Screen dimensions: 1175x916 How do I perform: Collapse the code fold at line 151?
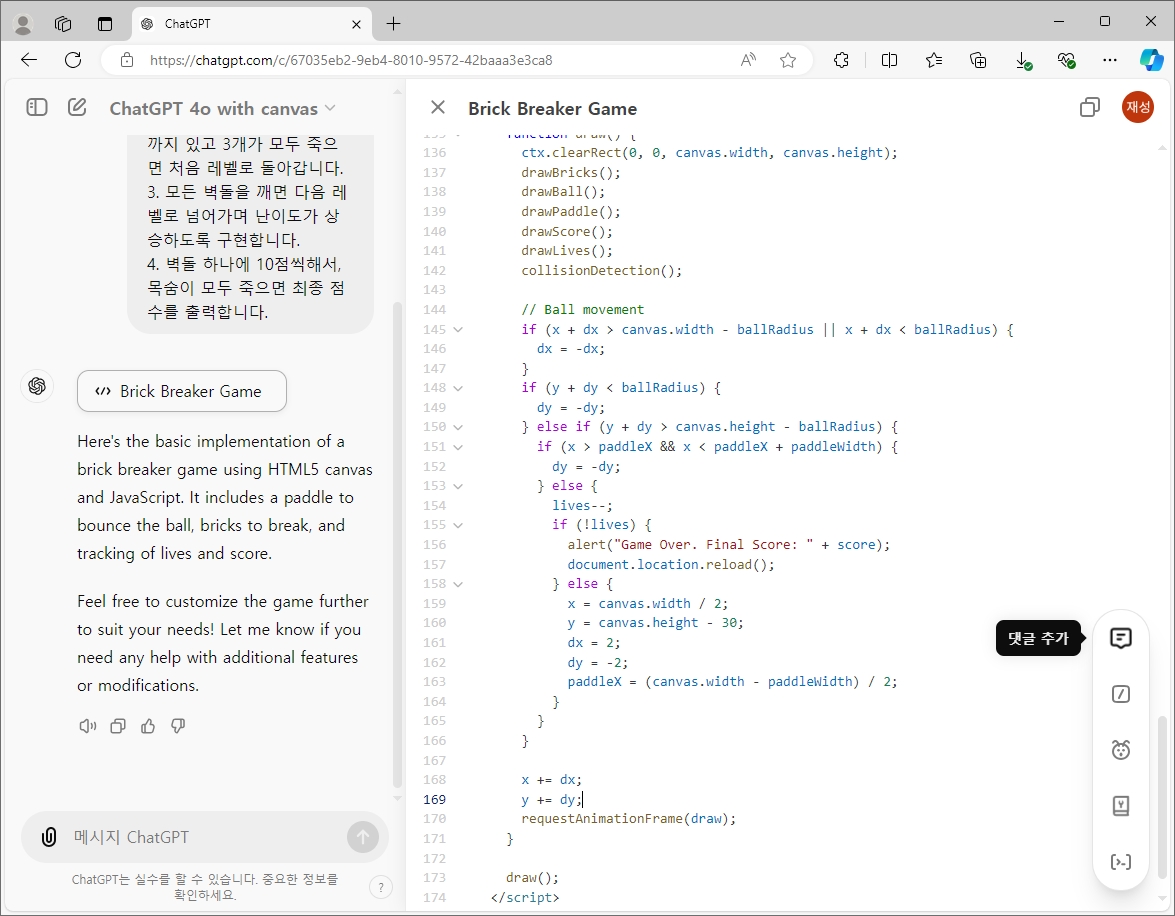458,447
